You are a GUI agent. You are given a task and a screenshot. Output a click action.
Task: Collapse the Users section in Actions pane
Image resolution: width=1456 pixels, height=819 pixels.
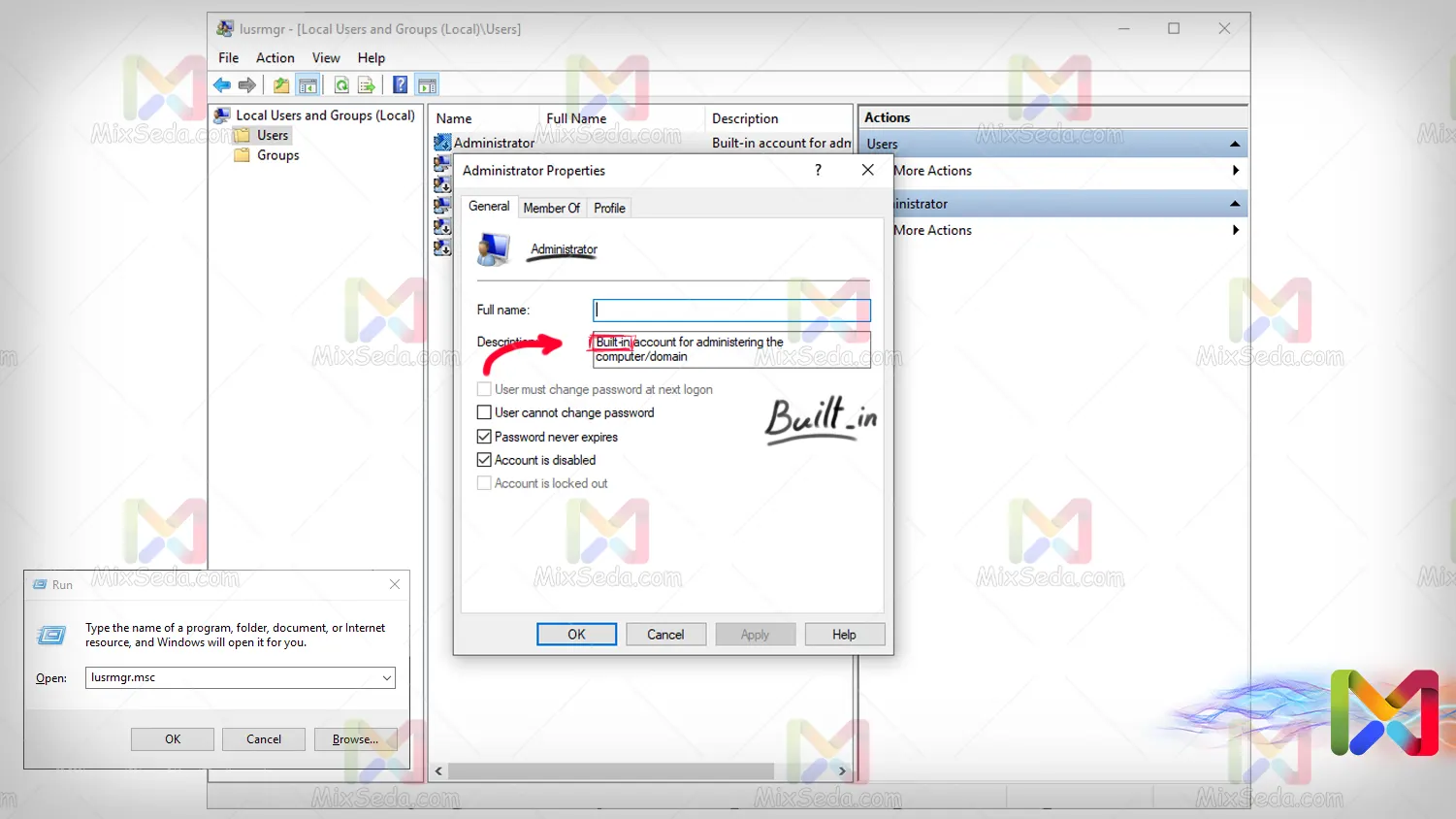point(1235,144)
